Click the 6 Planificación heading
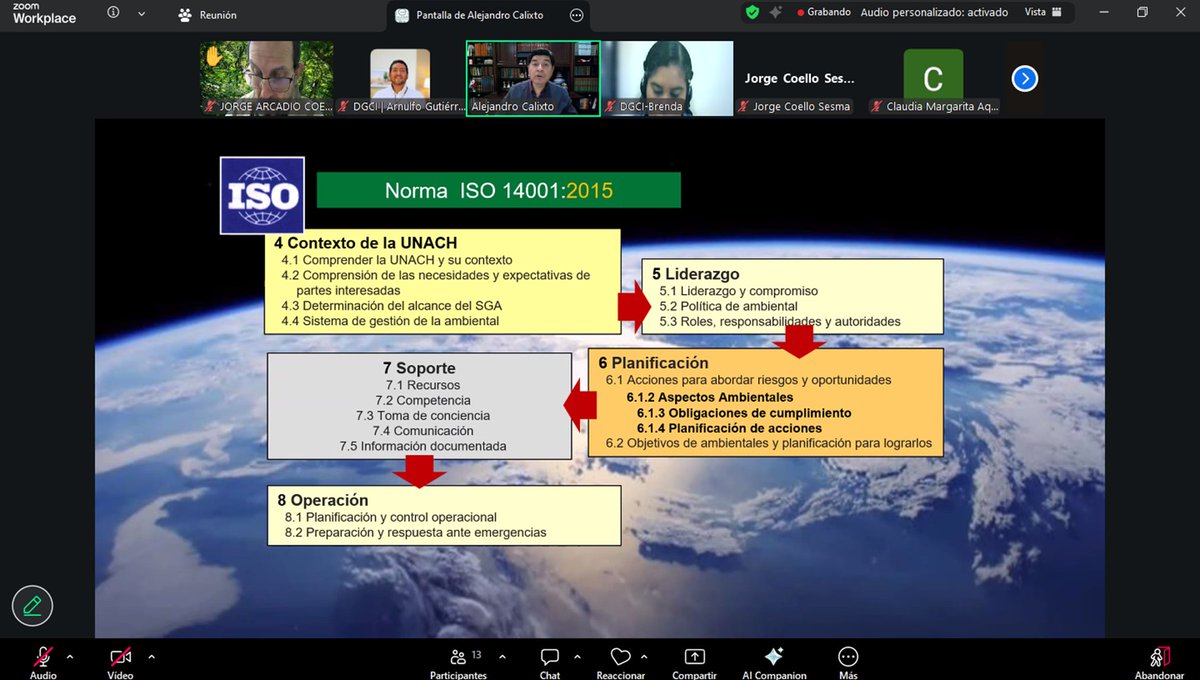1200x680 pixels. (x=653, y=363)
